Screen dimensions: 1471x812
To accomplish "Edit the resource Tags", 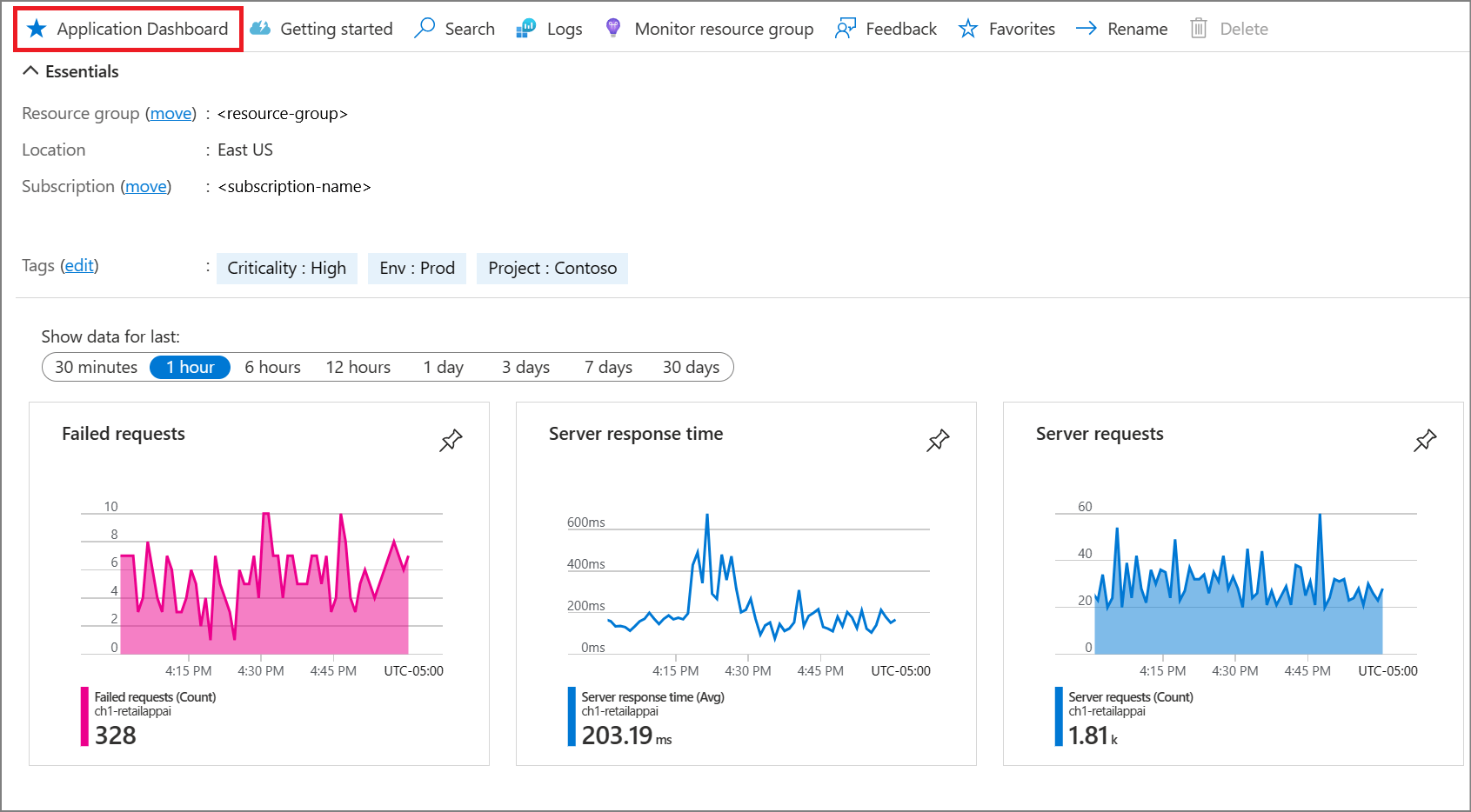I will (79, 266).
